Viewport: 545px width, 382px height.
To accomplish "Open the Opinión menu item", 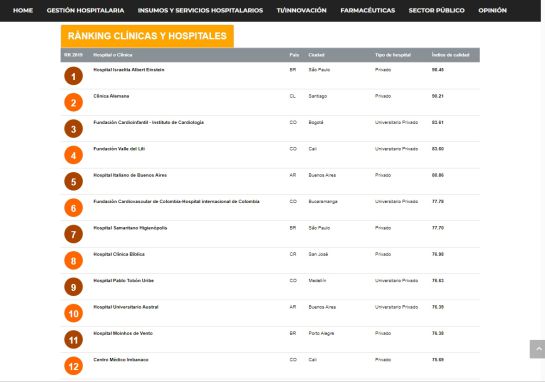I will 493,10.
